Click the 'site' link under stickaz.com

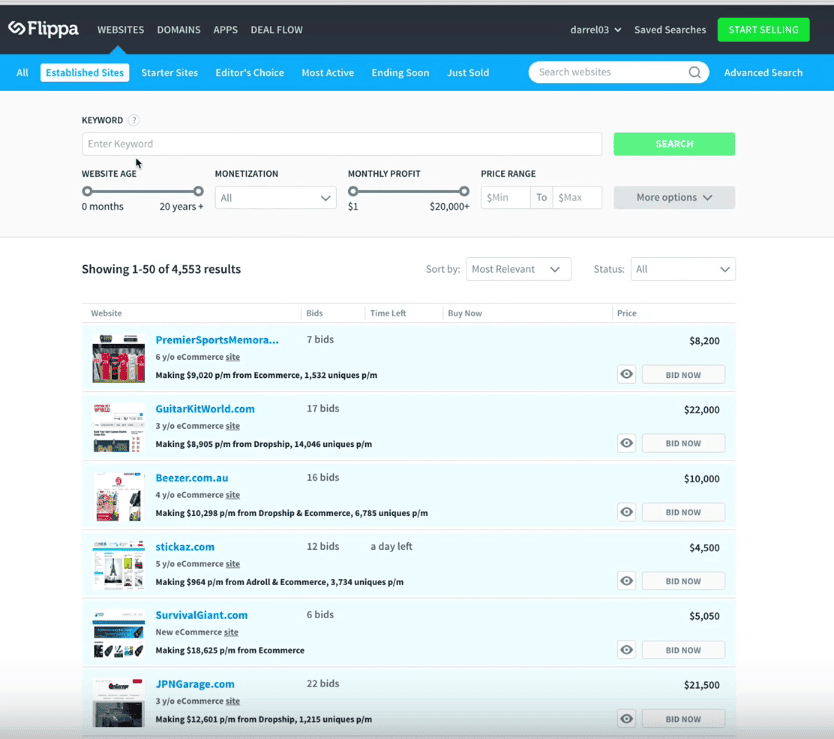point(232,564)
